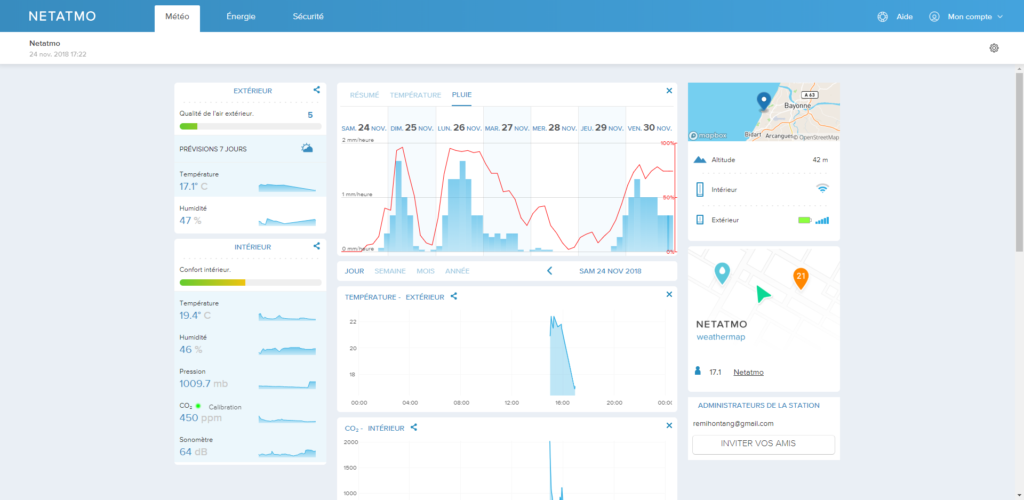Switch graph range to Semaine

point(390,271)
